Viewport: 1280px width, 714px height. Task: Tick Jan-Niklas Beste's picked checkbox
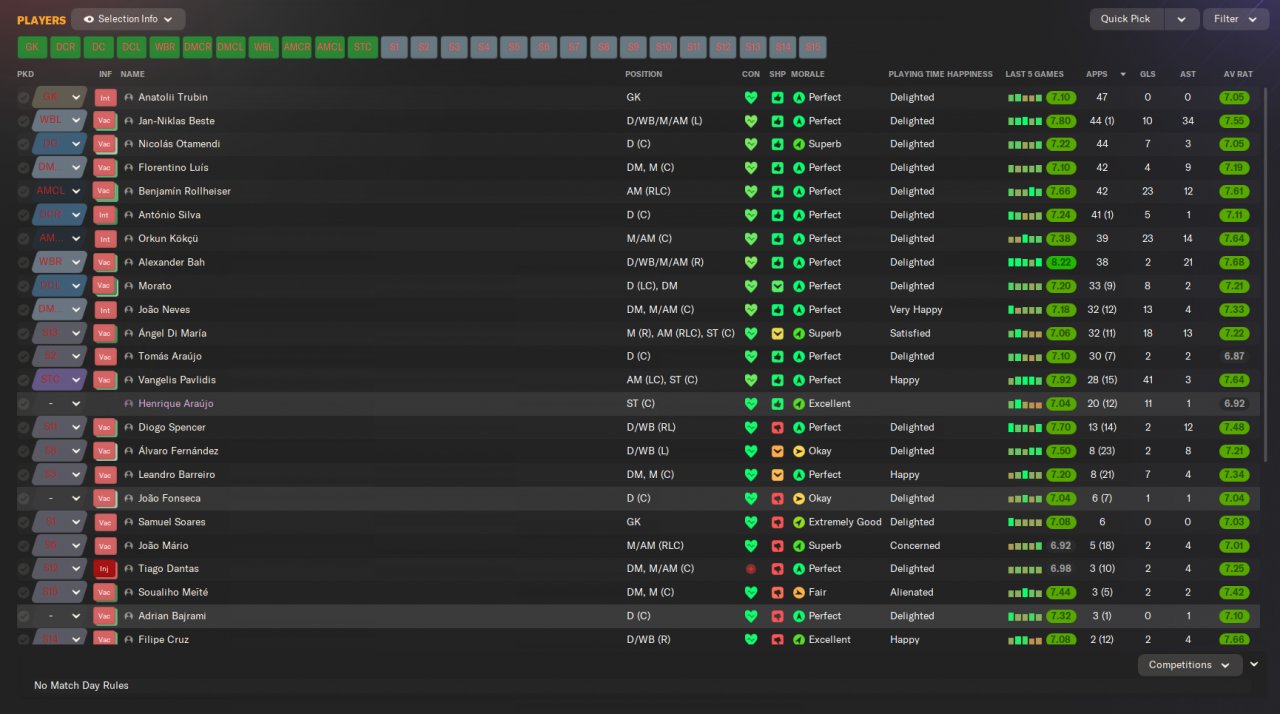(23, 121)
